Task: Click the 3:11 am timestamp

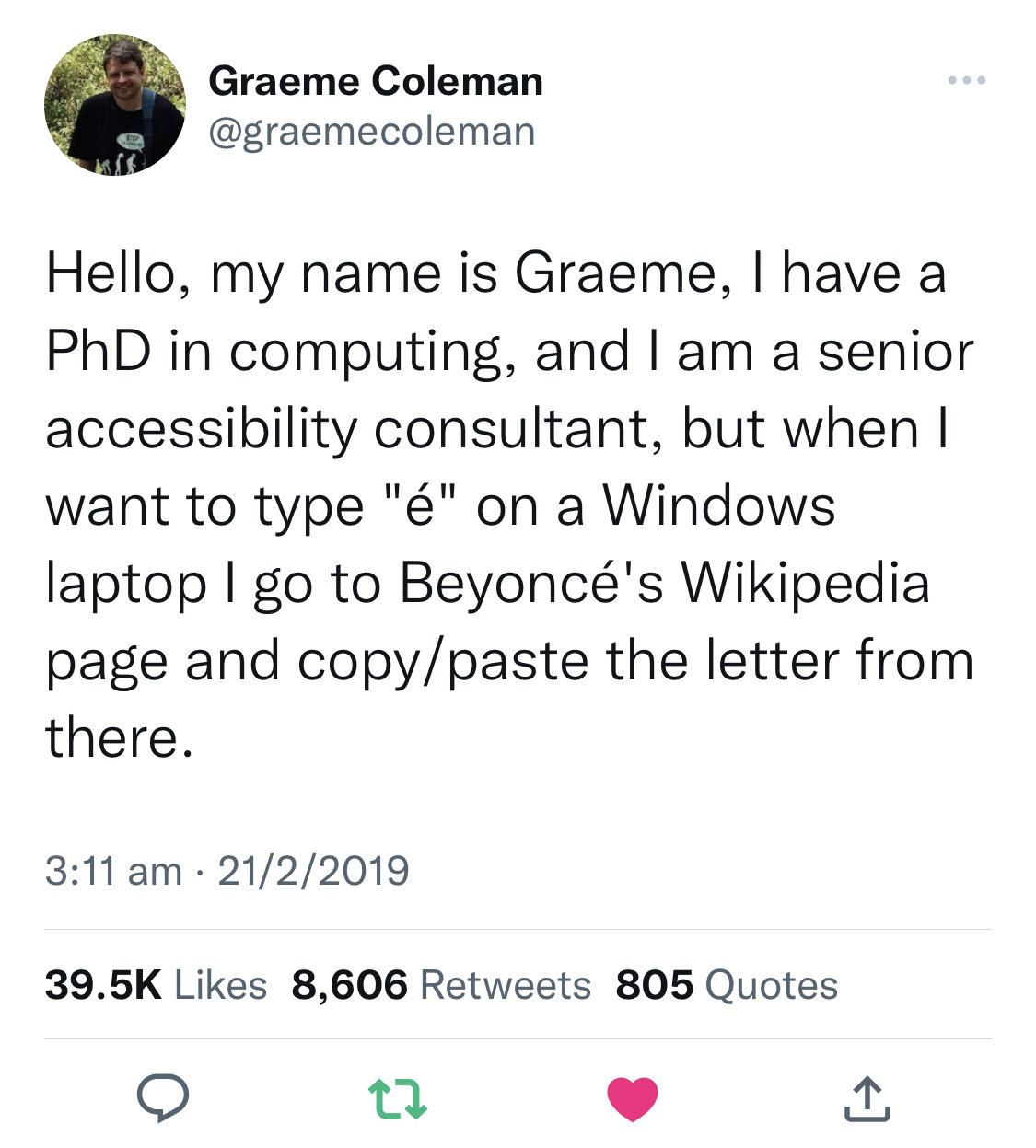Action: (113, 870)
